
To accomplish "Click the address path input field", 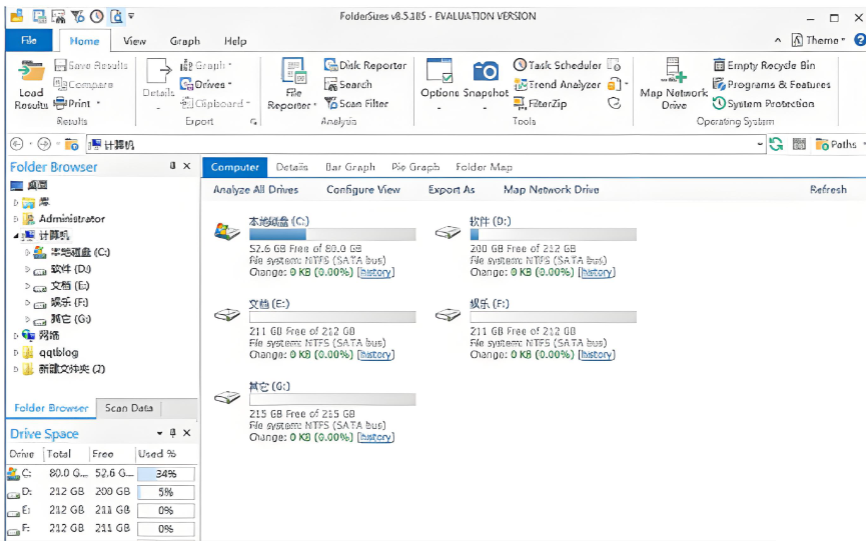I will tap(420, 144).
